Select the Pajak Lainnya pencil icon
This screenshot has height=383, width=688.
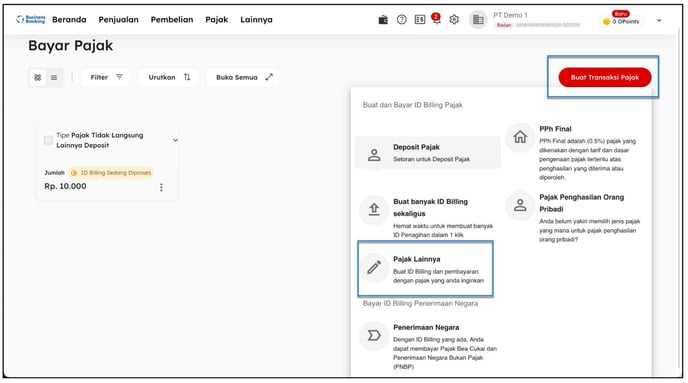click(x=374, y=267)
